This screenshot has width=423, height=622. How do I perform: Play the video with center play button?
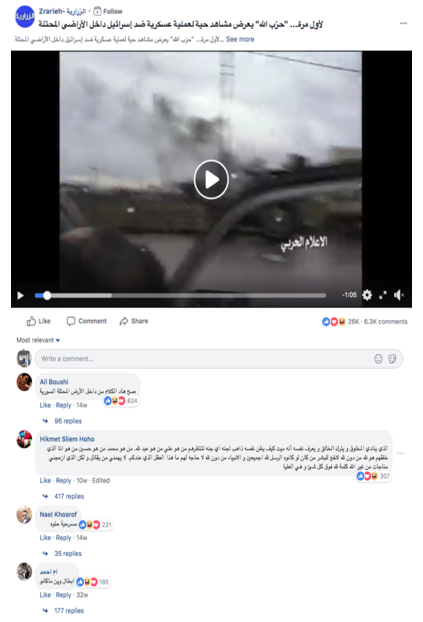[211, 180]
